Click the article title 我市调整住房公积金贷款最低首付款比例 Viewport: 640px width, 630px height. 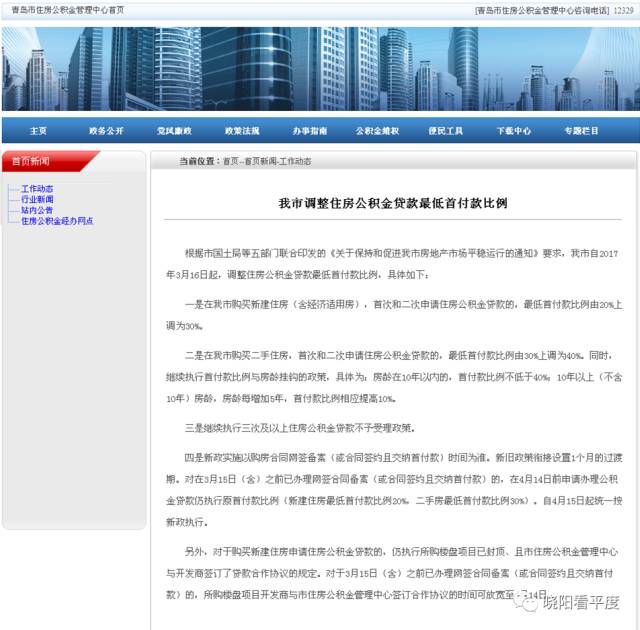point(393,203)
